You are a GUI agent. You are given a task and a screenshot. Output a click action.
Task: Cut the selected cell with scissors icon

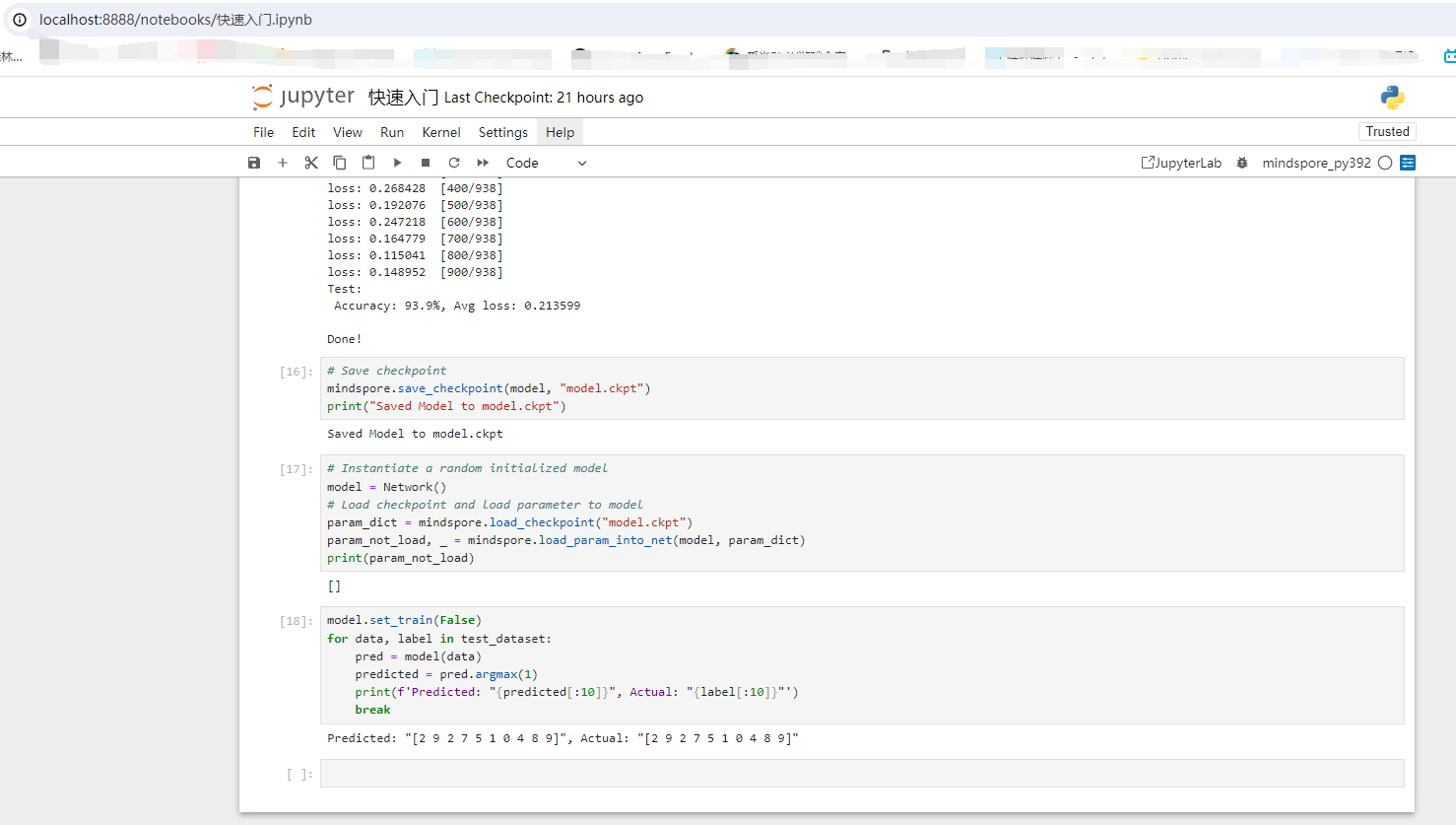pos(311,162)
